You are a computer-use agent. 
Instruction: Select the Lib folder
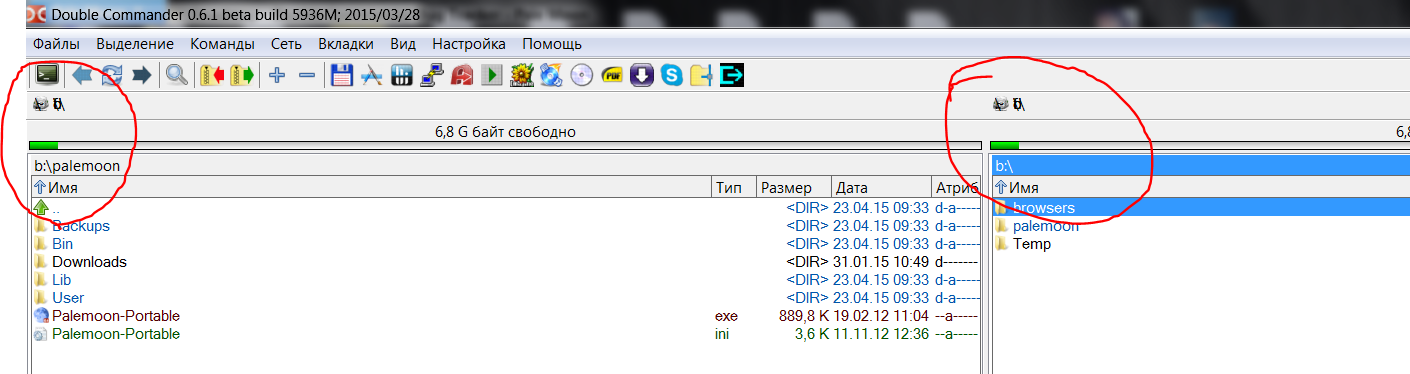[x=505, y=280]
